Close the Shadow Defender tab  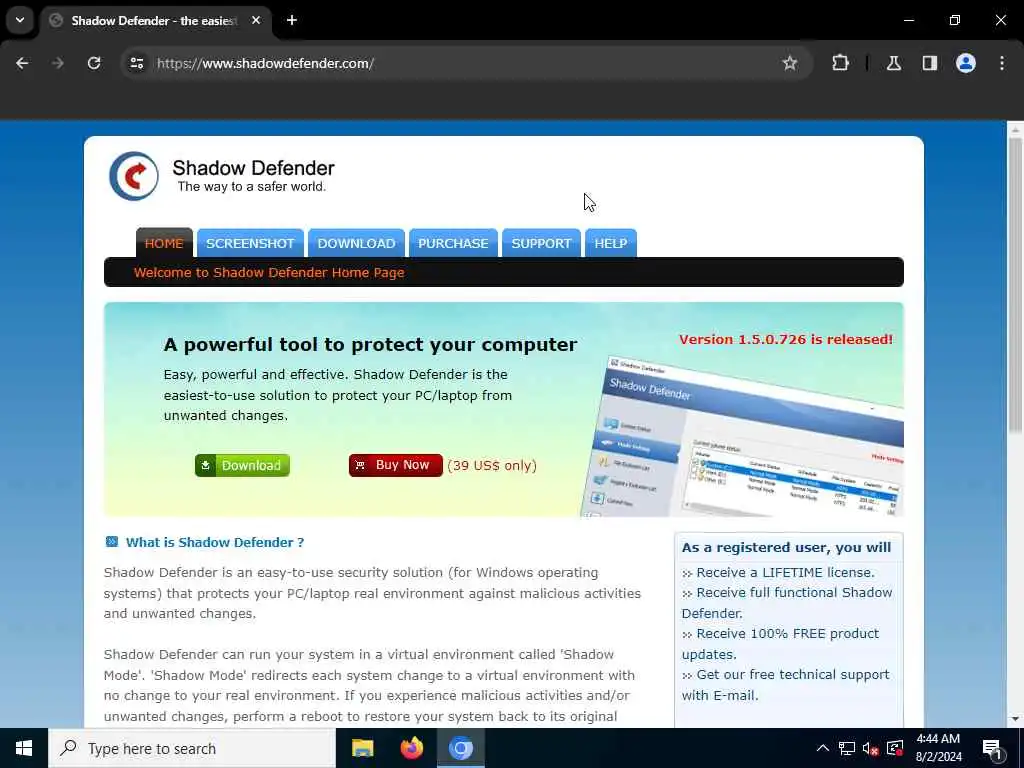click(256, 20)
